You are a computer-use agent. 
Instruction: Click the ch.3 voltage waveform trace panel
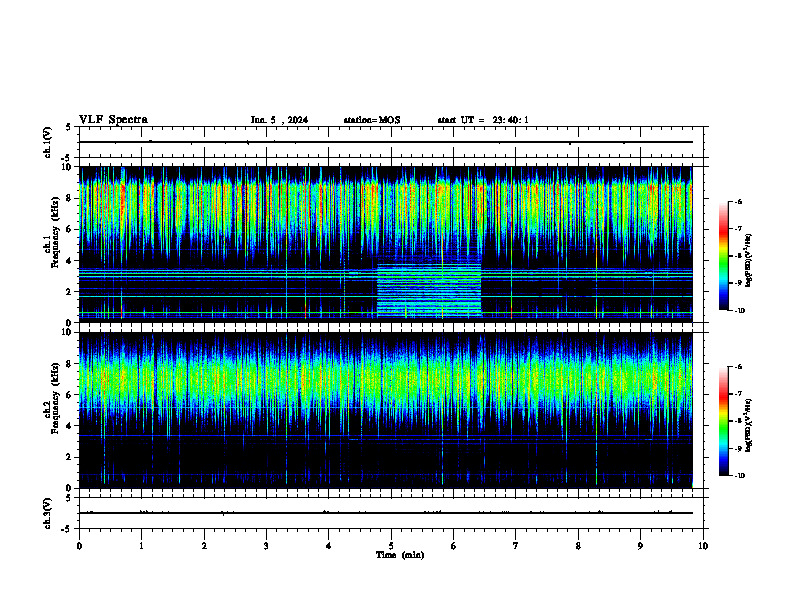click(x=391, y=513)
